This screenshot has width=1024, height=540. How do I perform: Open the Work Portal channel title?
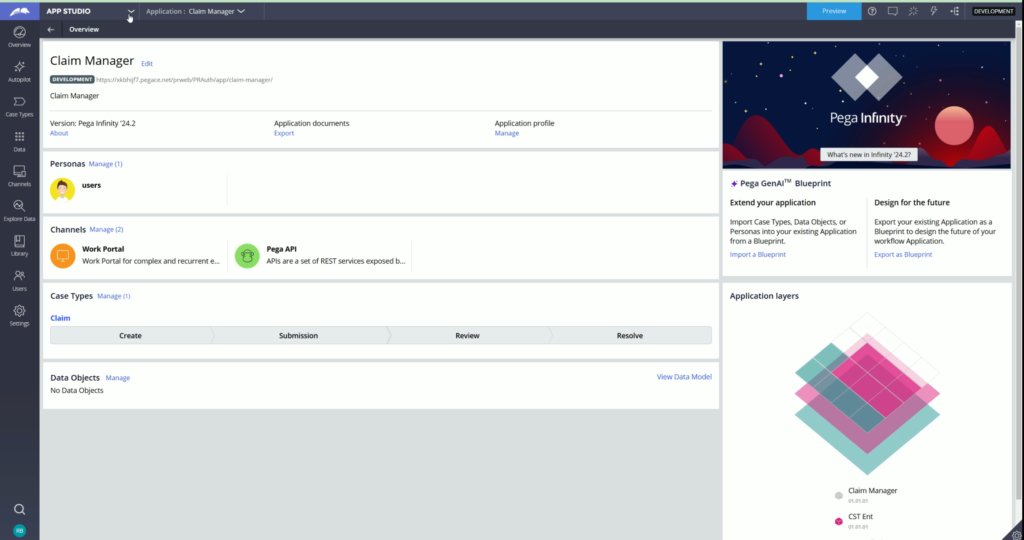tap(103, 249)
